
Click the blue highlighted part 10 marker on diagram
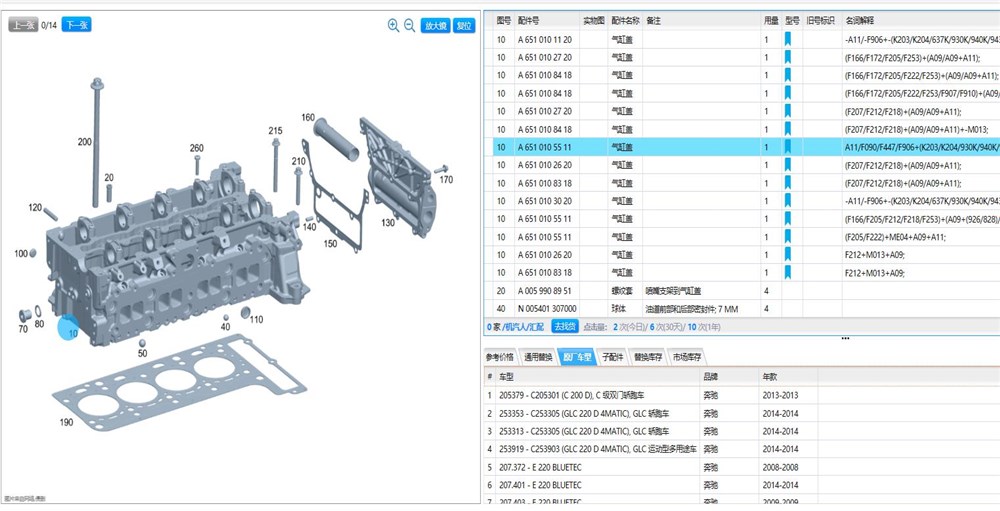pyautogui.click(x=69, y=328)
